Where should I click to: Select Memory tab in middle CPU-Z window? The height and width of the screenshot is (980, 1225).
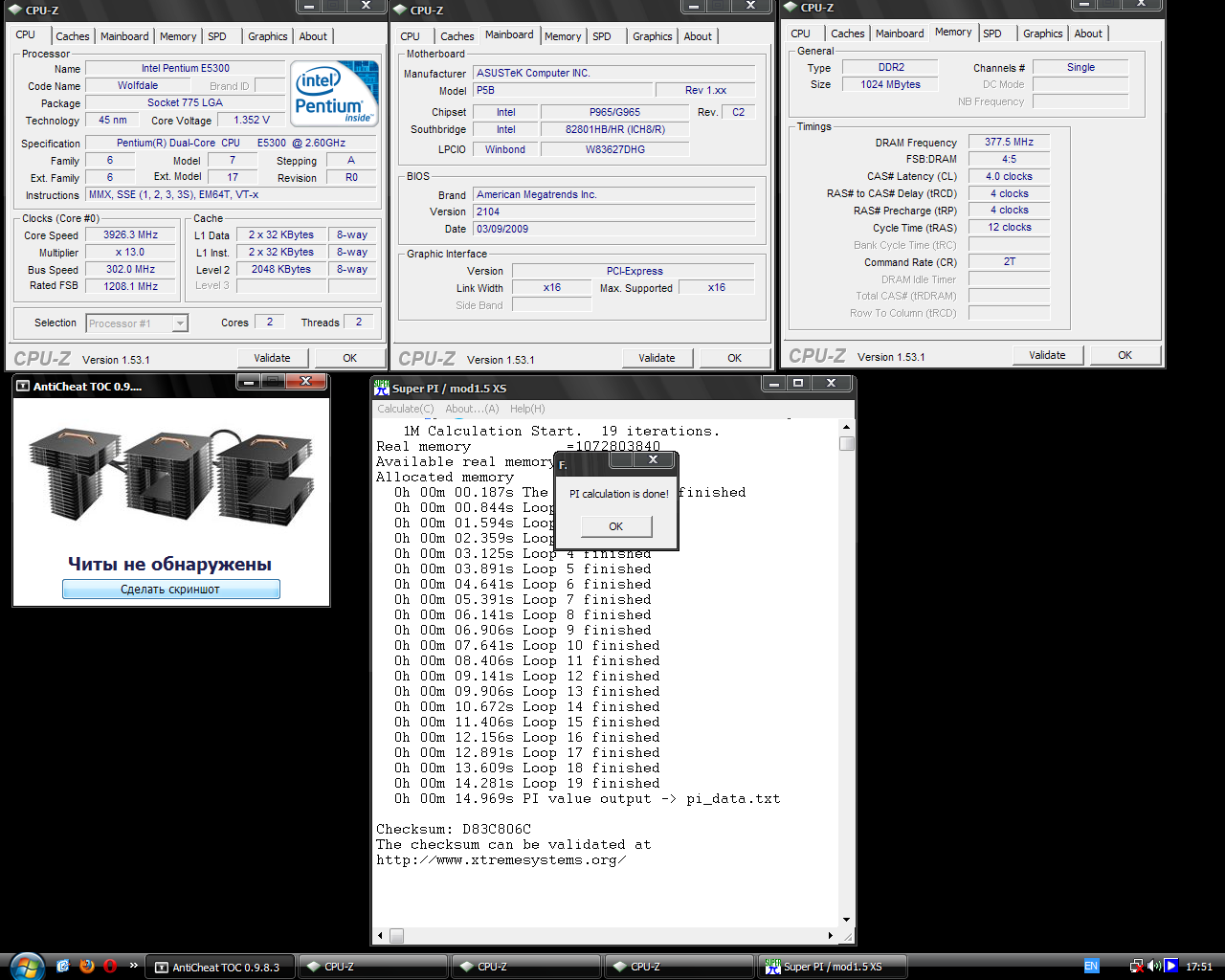[x=563, y=36]
